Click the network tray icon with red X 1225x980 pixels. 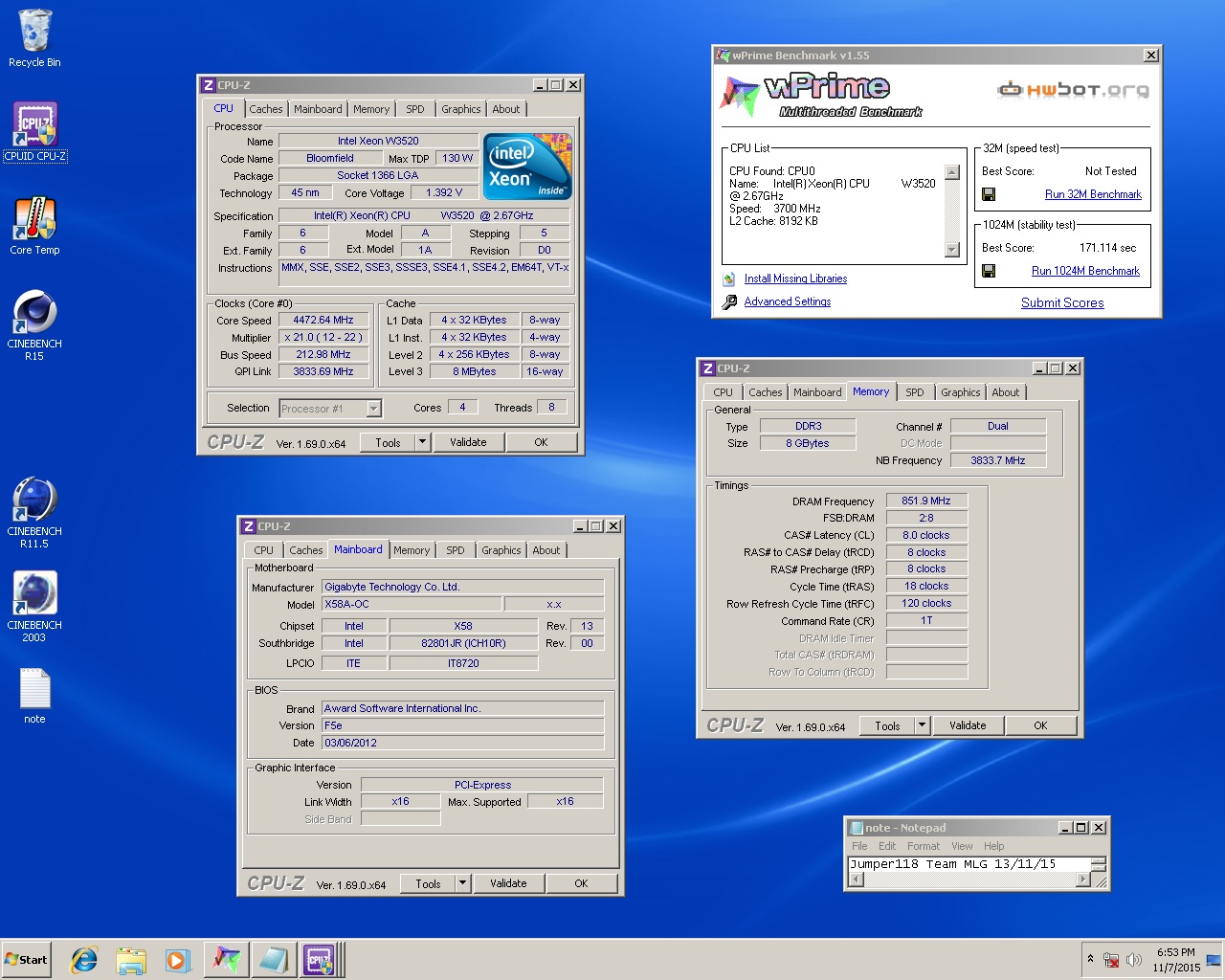(x=1111, y=960)
